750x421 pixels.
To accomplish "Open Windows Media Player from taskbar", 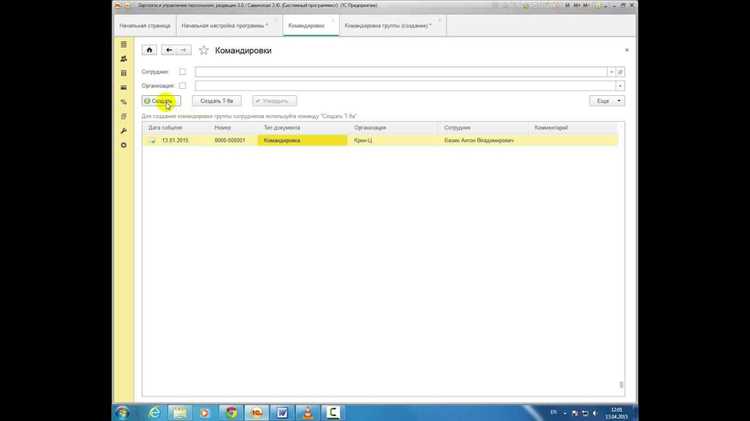I will 205,412.
